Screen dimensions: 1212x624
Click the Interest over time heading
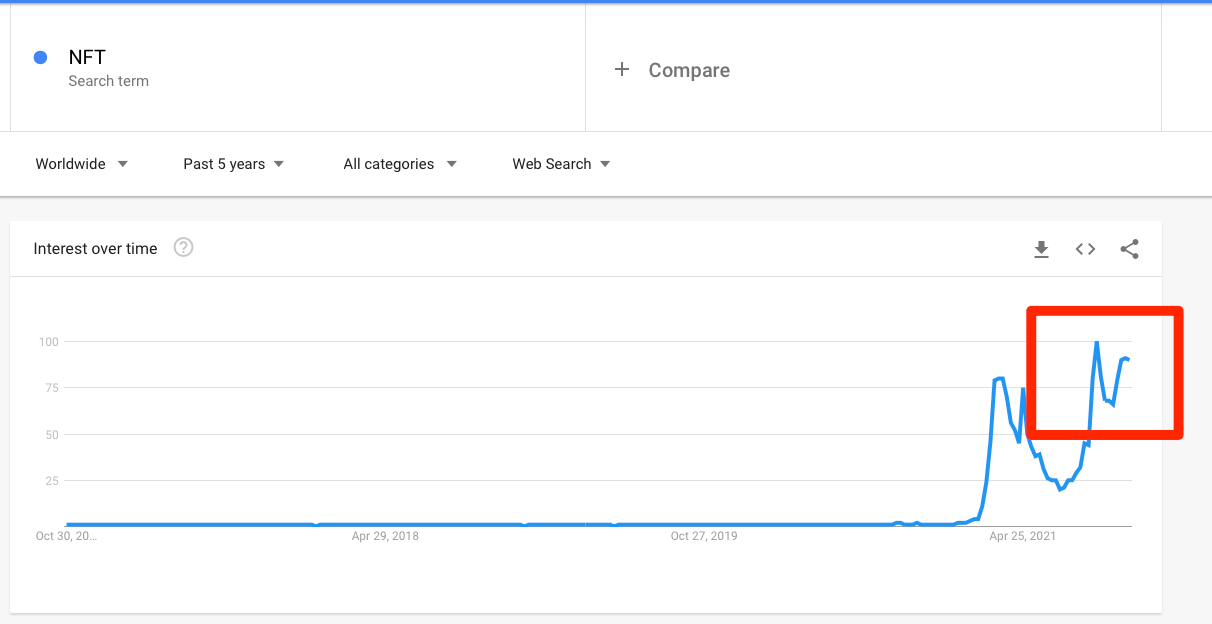(x=95, y=249)
